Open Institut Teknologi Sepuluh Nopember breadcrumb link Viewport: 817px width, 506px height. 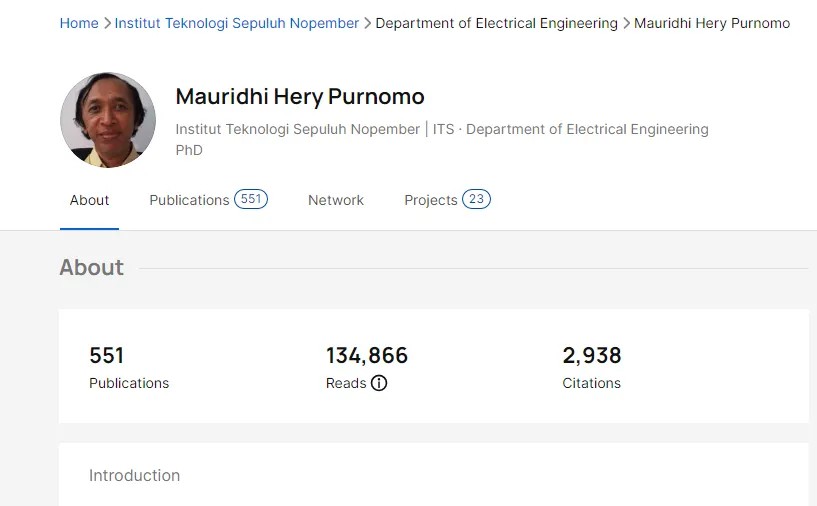click(x=237, y=23)
